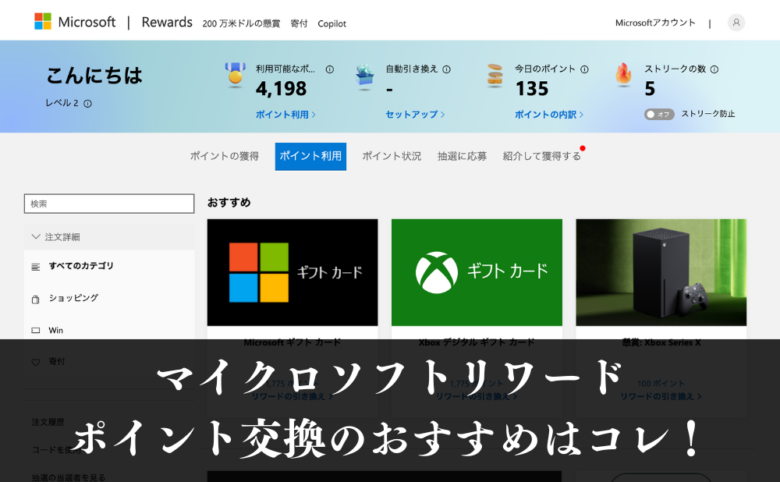Click the 135 today's points value

click(532, 89)
